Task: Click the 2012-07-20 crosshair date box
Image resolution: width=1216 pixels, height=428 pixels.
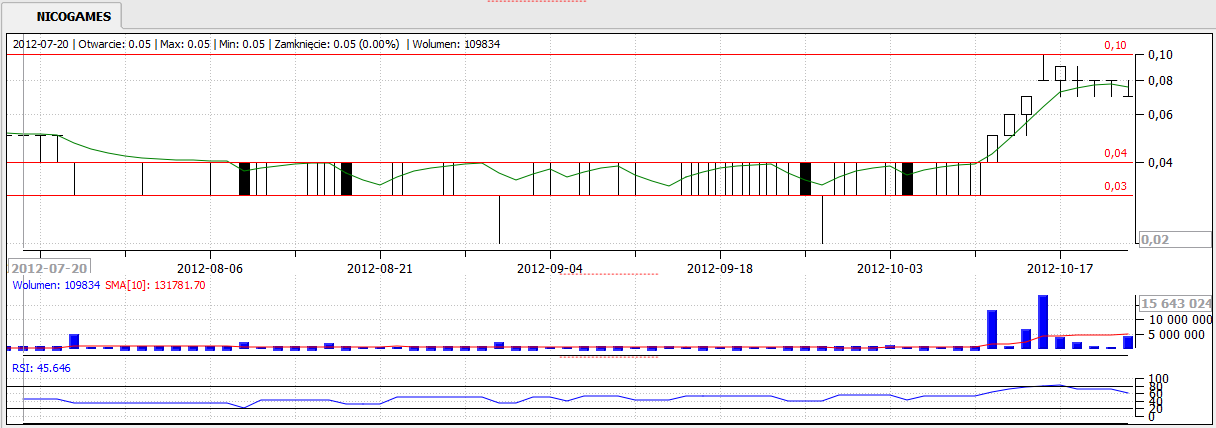Action: coord(48,268)
